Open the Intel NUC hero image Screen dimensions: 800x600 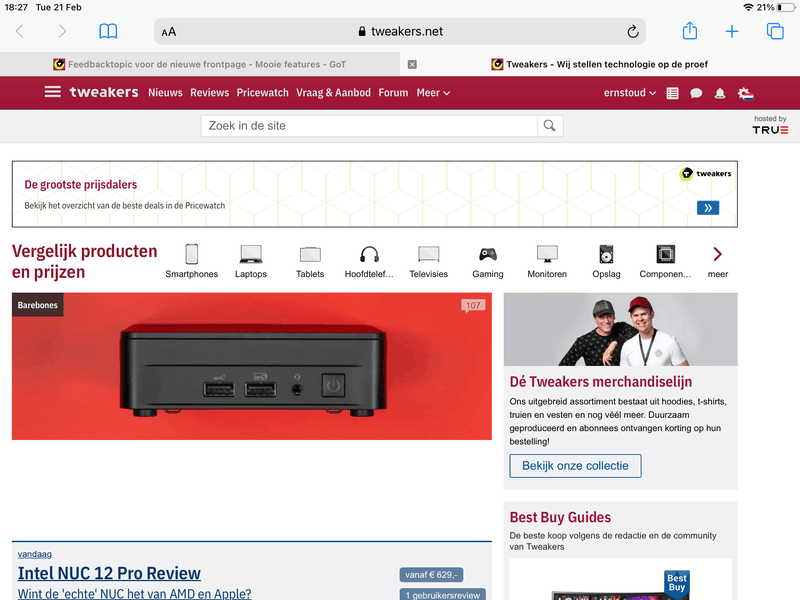click(x=252, y=366)
